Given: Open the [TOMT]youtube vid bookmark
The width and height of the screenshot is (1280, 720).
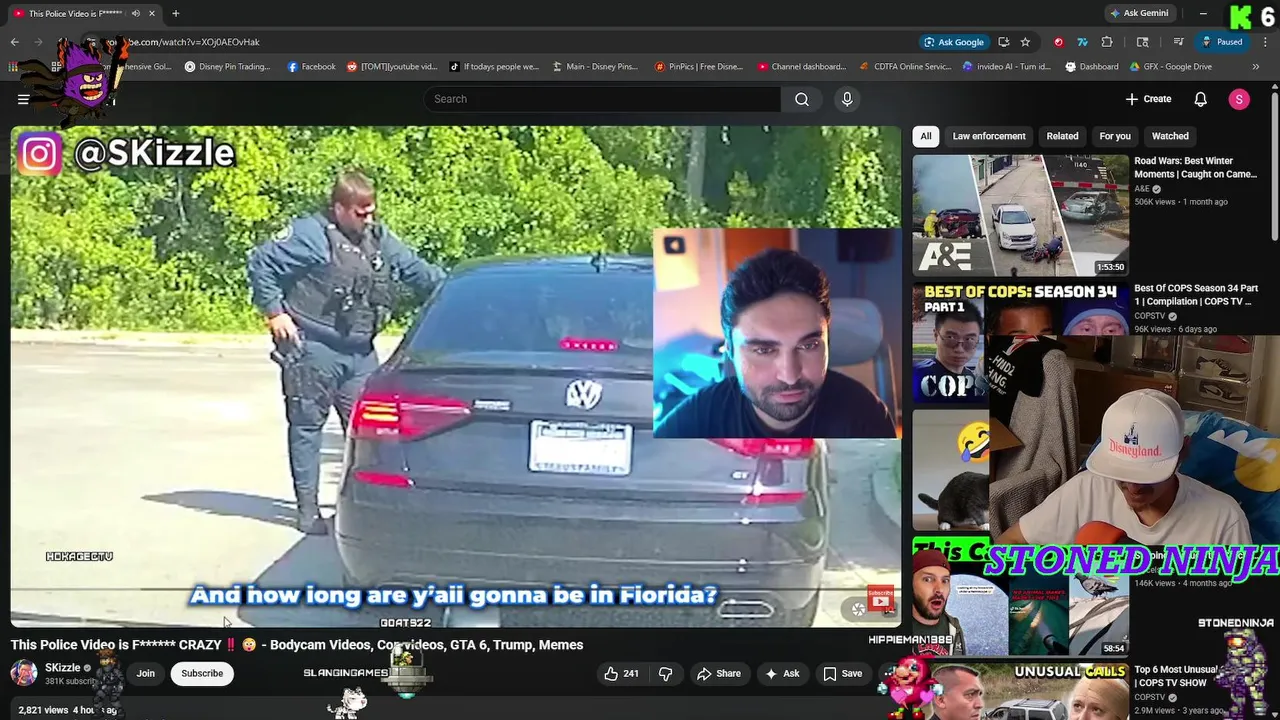Looking at the screenshot, I should 392,67.
